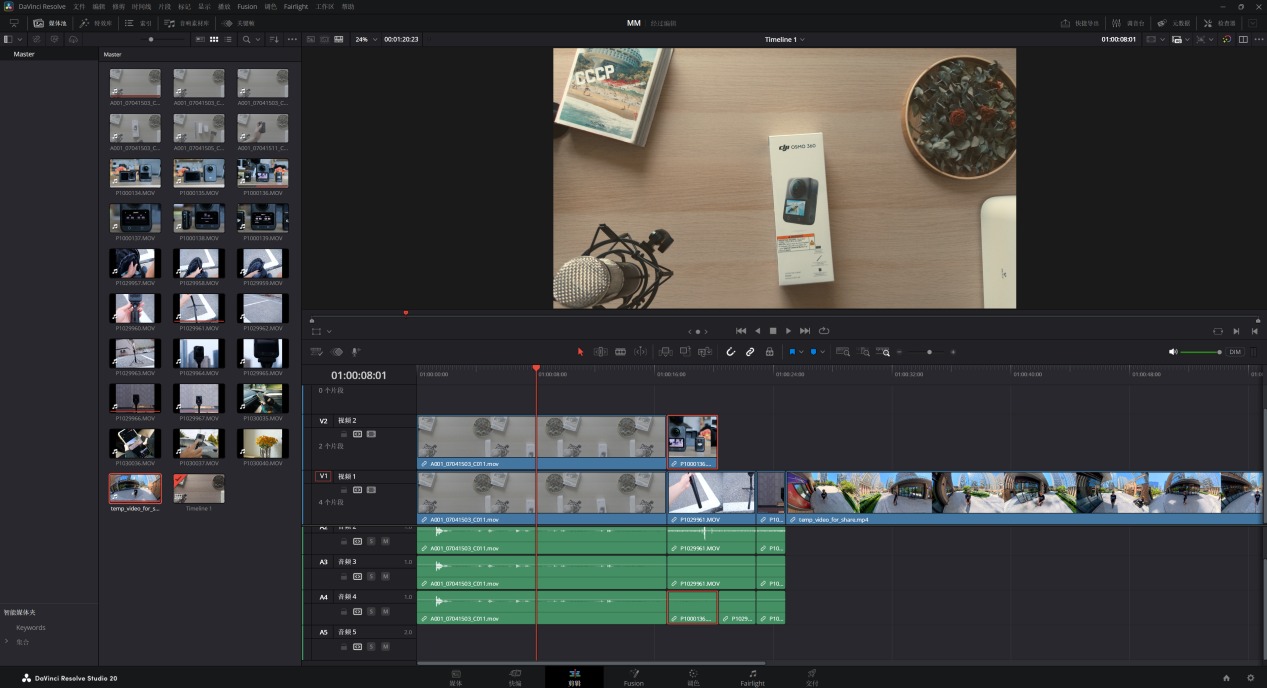Activate the blade edit mode tool
Viewport: 1267px width, 688px height.
tap(620, 352)
